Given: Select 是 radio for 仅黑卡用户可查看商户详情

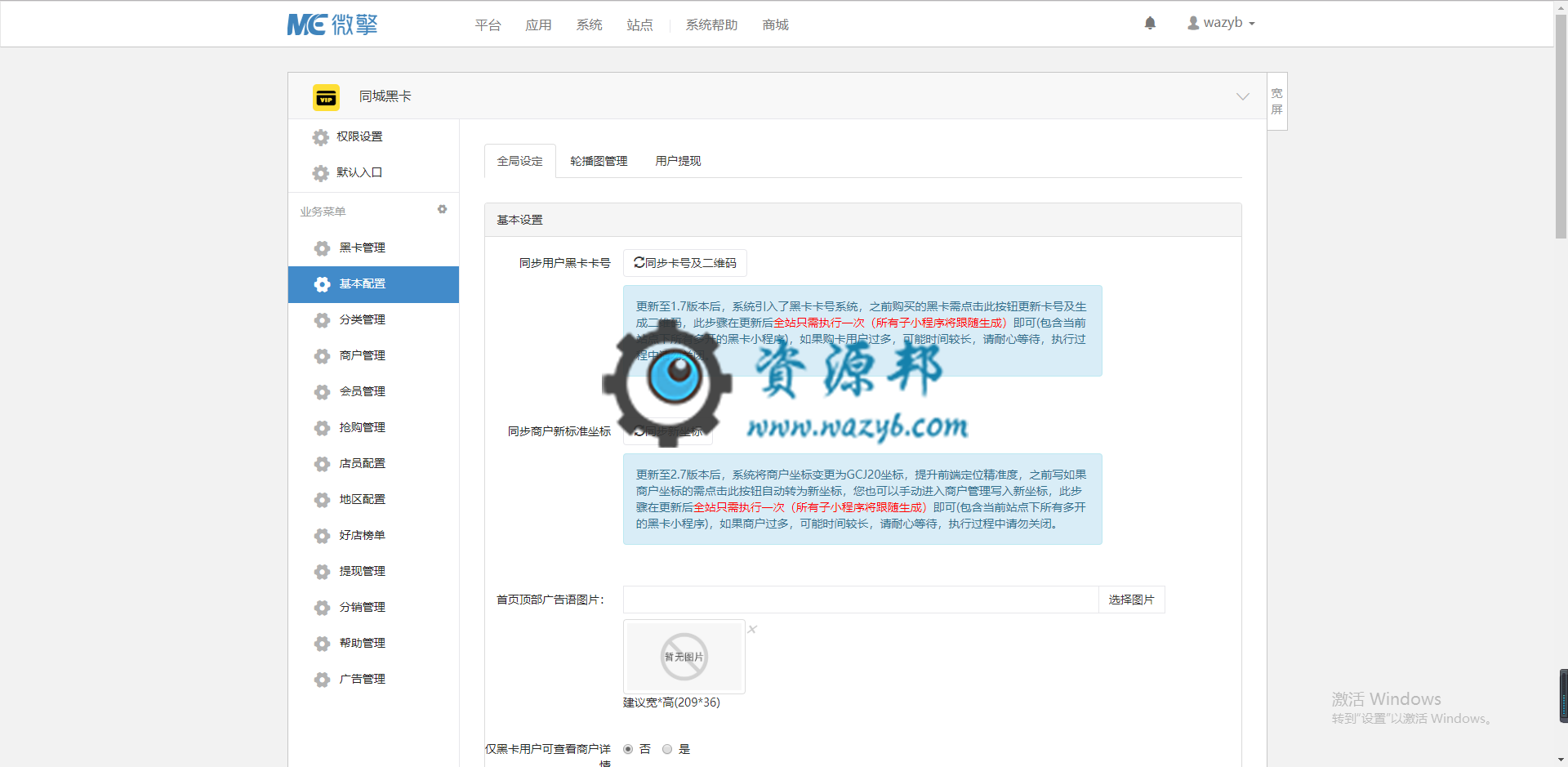Looking at the screenshot, I should tap(667, 749).
